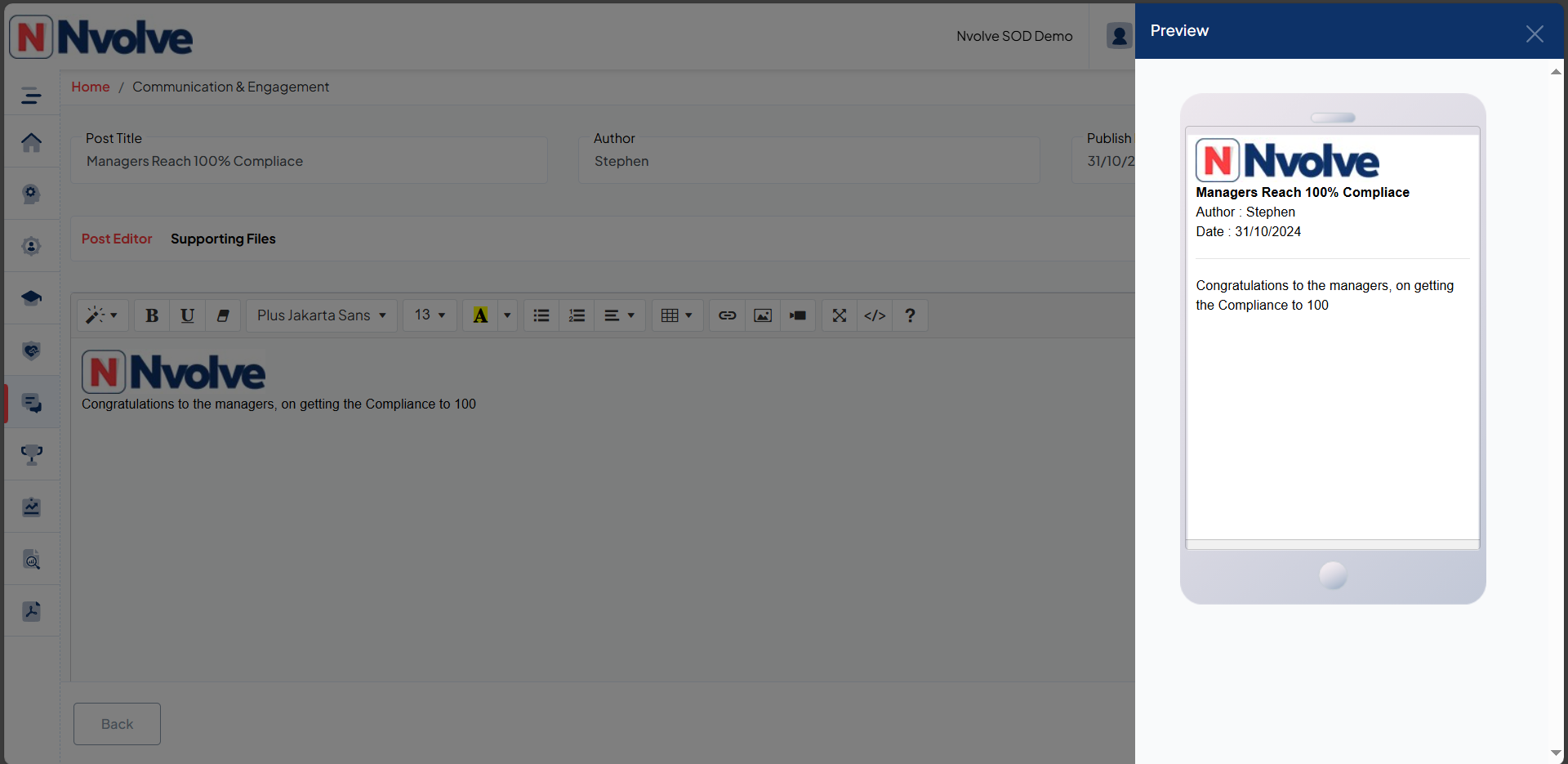This screenshot has height=764, width=1568.
Task: Switch to the Post Editor tab
Action: click(x=117, y=239)
